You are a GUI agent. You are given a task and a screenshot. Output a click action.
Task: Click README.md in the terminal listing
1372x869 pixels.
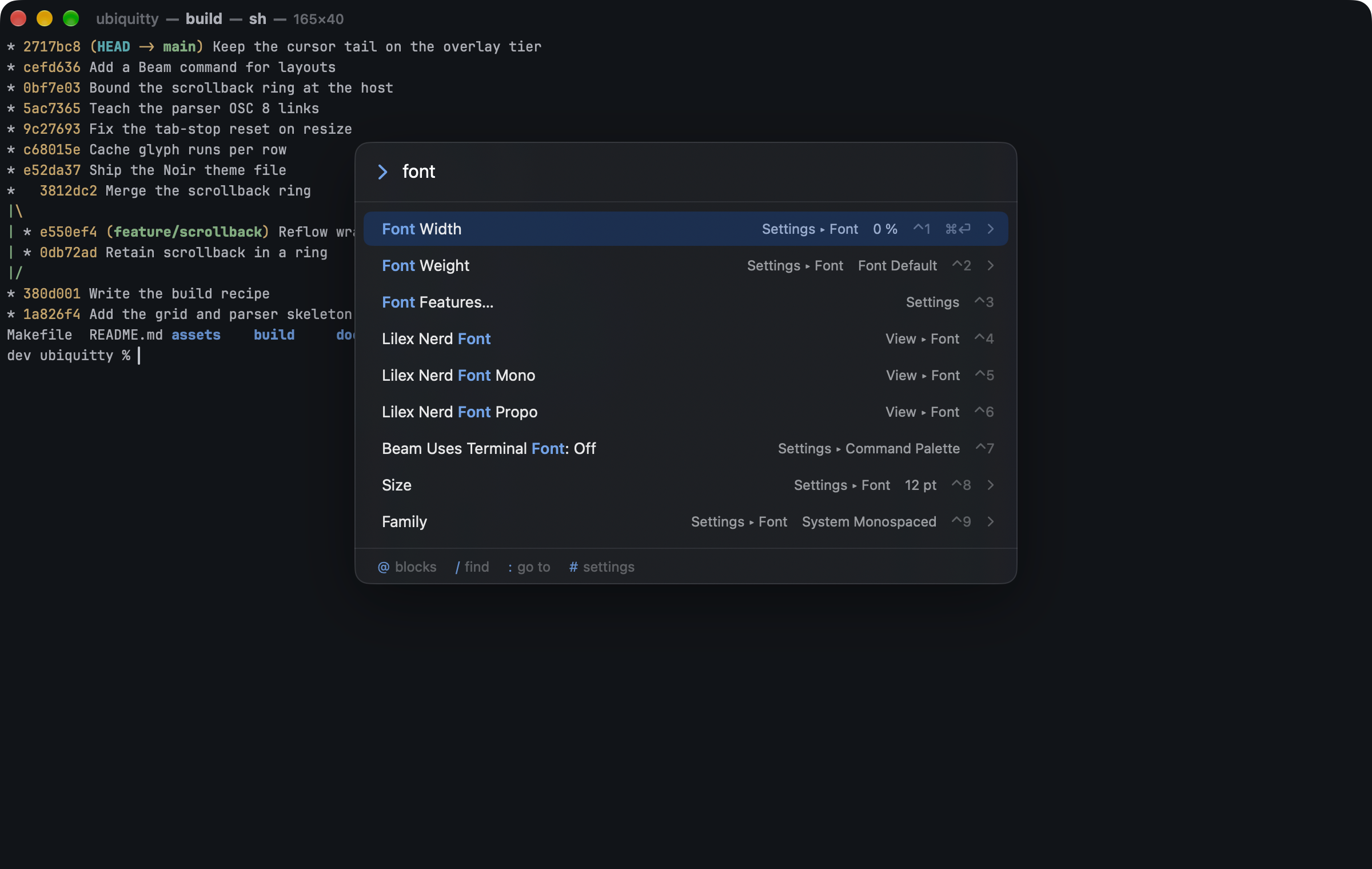click(x=126, y=335)
